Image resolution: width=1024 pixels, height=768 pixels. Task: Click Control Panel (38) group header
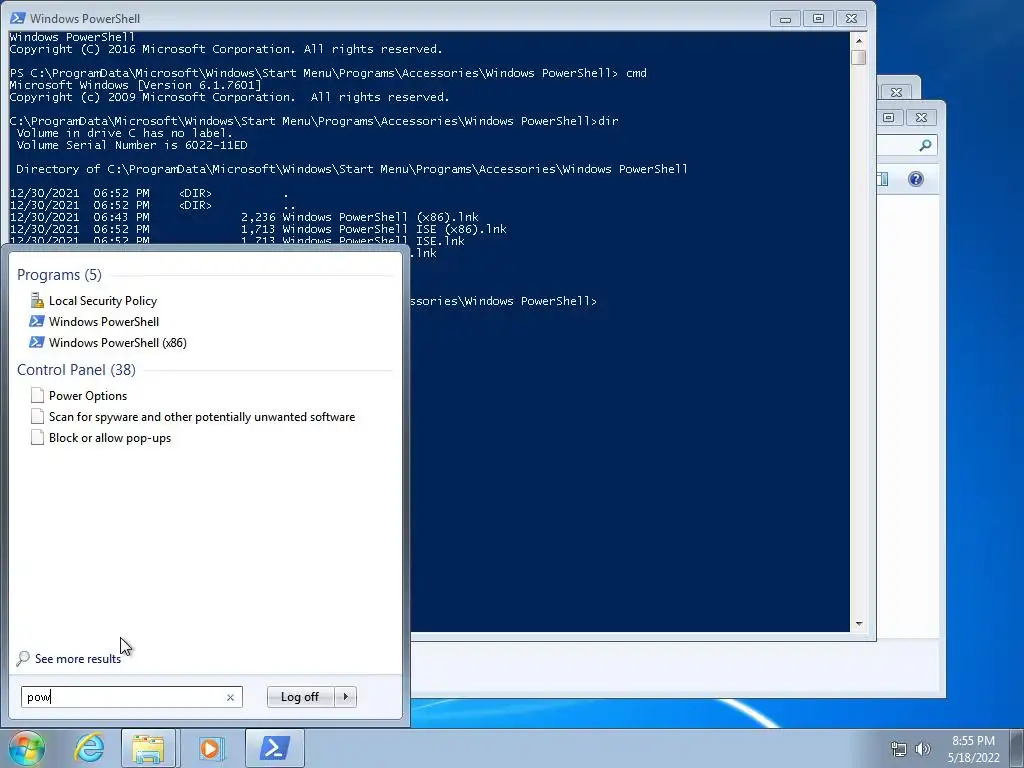tap(76, 370)
